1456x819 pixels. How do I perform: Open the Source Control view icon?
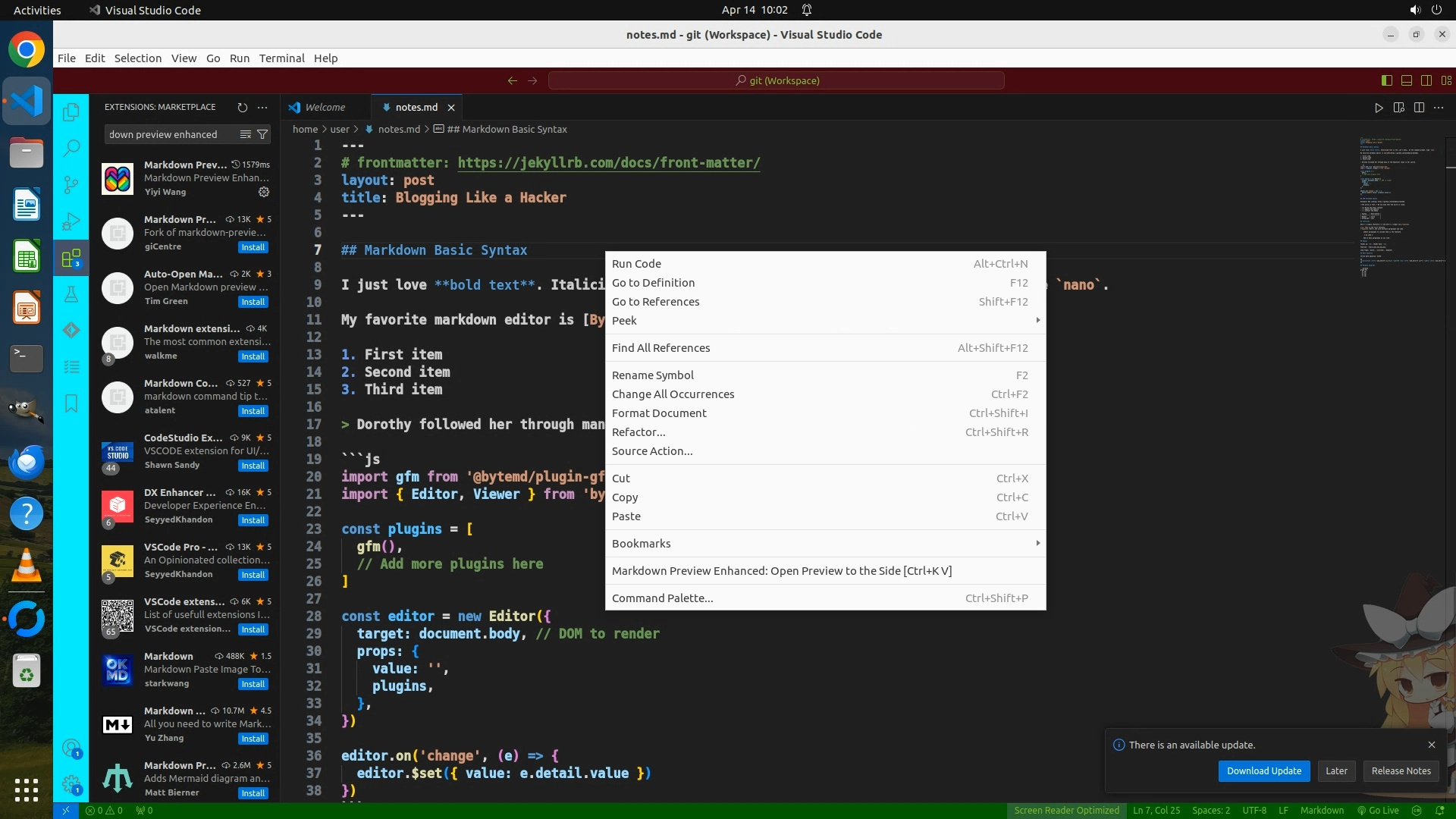point(71,184)
